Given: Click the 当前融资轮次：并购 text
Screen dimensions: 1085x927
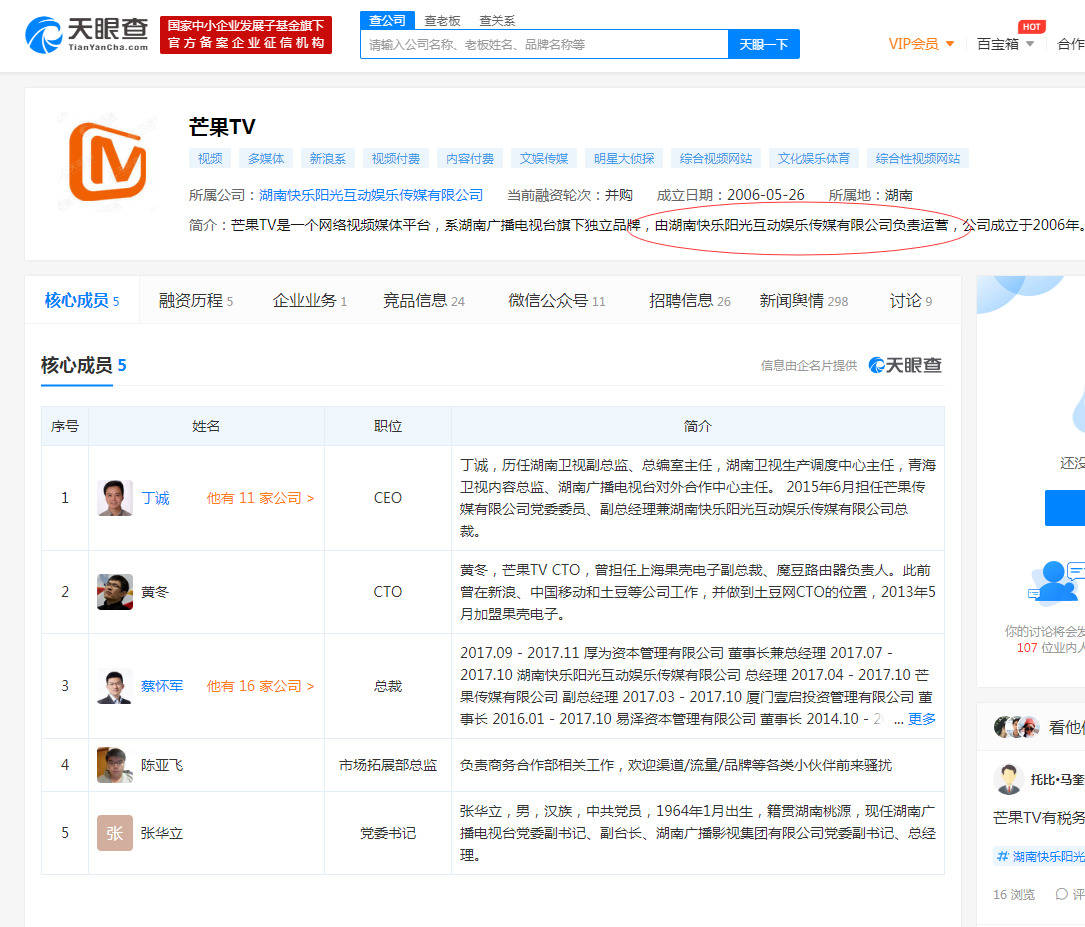Looking at the screenshot, I should pos(569,195).
